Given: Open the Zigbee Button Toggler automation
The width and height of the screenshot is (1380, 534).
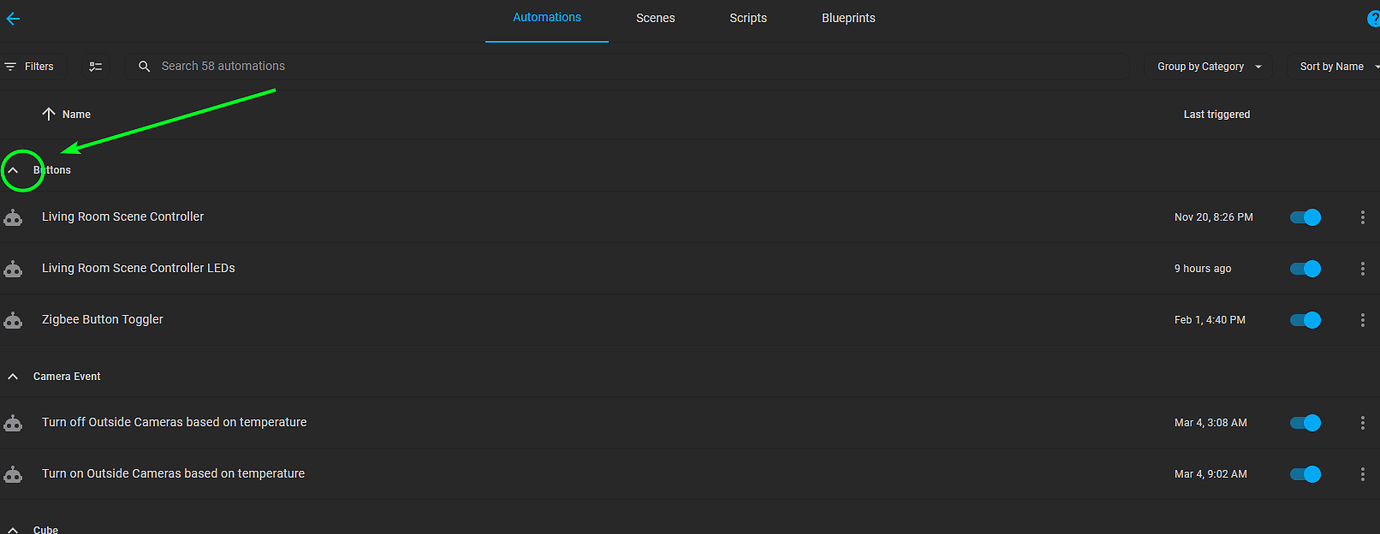Looking at the screenshot, I should click(x=102, y=320).
